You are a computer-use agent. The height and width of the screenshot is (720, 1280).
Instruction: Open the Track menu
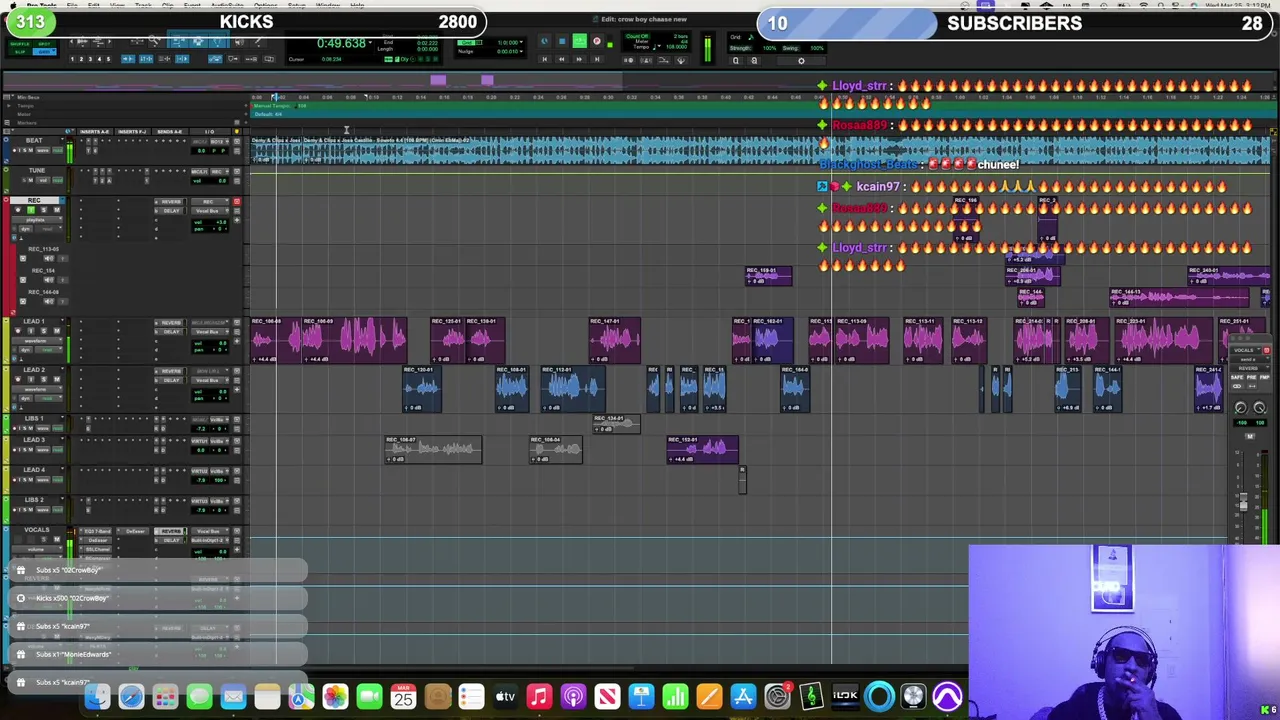click(143, 5)
